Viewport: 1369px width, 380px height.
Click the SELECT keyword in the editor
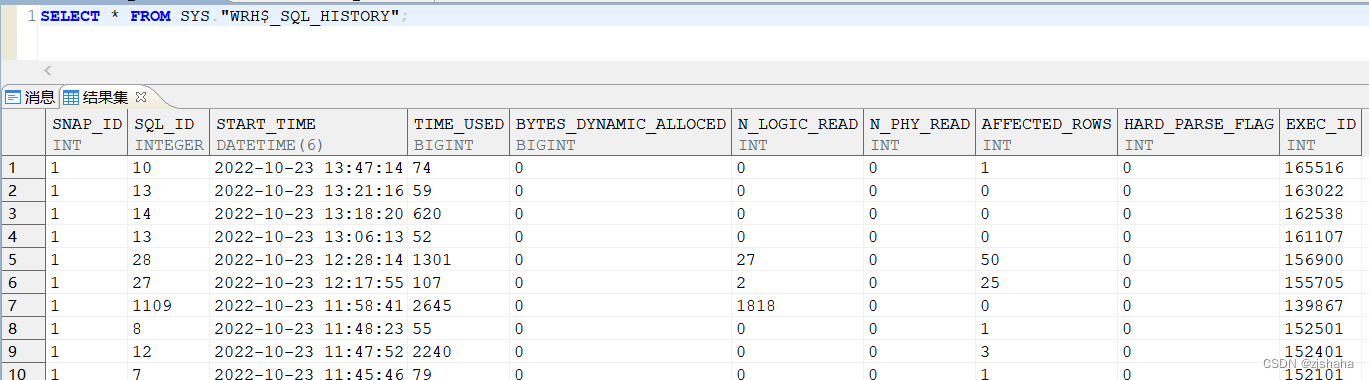click(x=70, y=17)
